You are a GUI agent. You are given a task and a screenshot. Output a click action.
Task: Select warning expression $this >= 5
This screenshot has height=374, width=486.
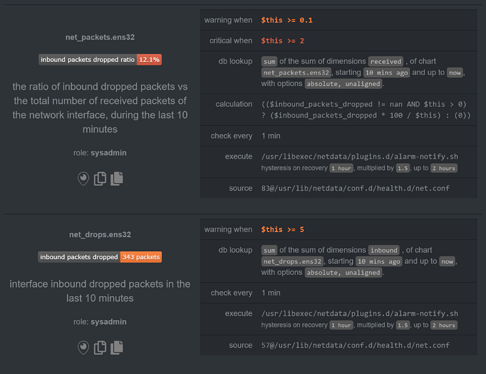[x=282, y=229]
